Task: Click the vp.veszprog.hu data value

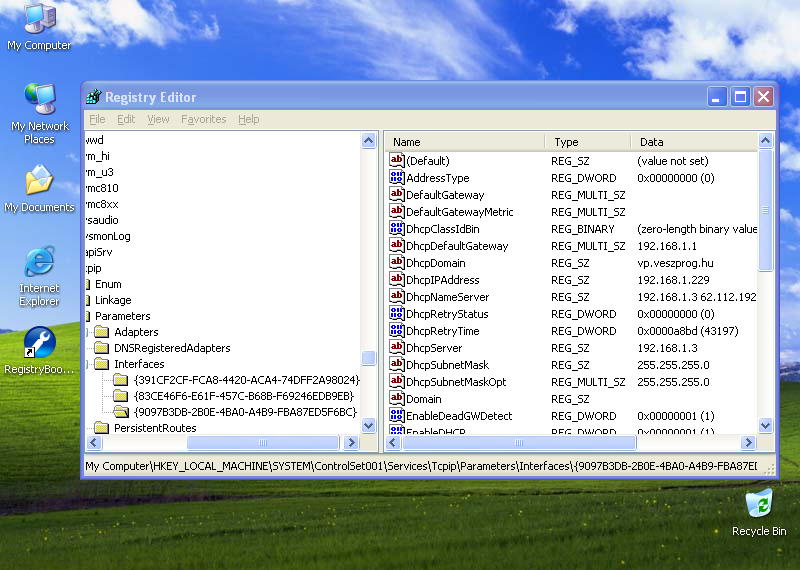Action: tap(675, 263)
